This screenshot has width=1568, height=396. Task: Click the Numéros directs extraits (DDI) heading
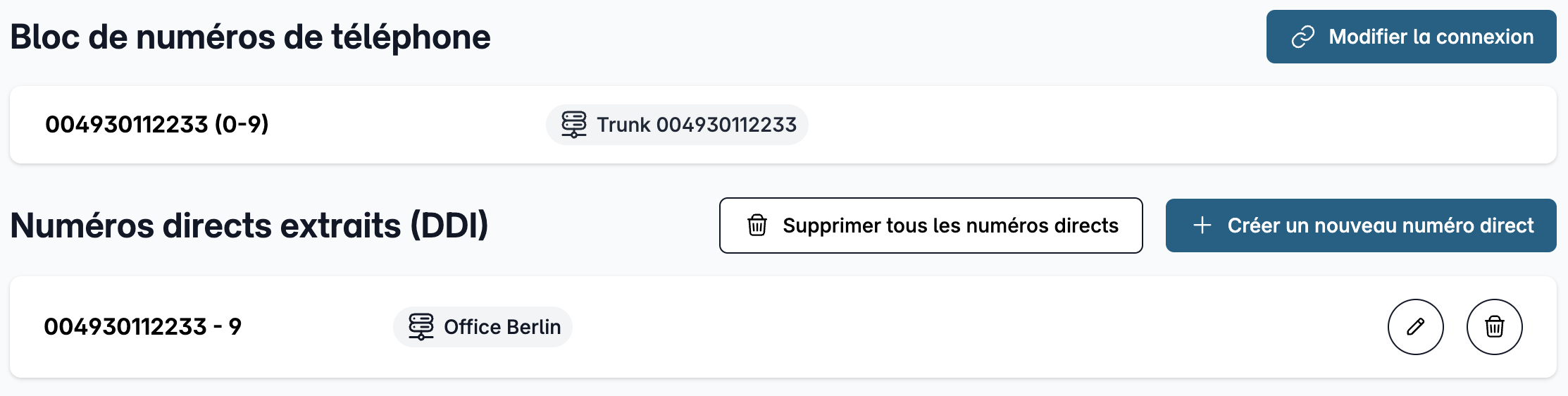tap(249, 225)
